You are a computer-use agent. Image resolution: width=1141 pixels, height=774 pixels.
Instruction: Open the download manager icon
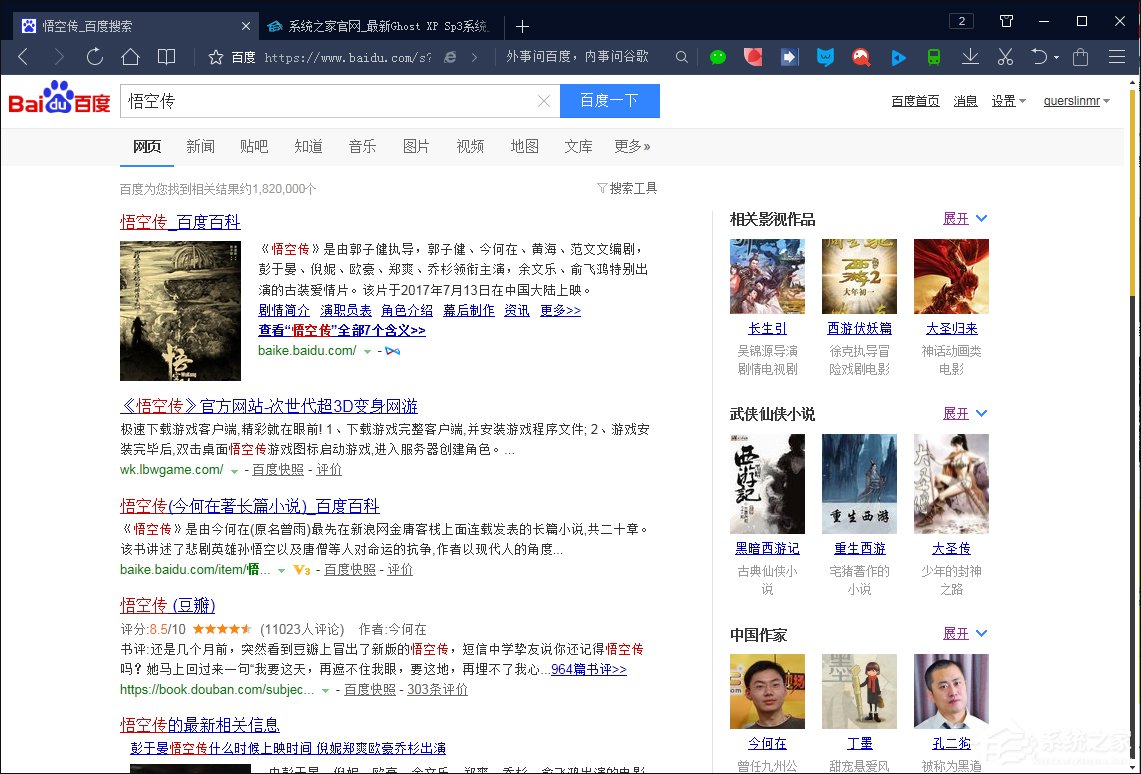tap(969, 57)
